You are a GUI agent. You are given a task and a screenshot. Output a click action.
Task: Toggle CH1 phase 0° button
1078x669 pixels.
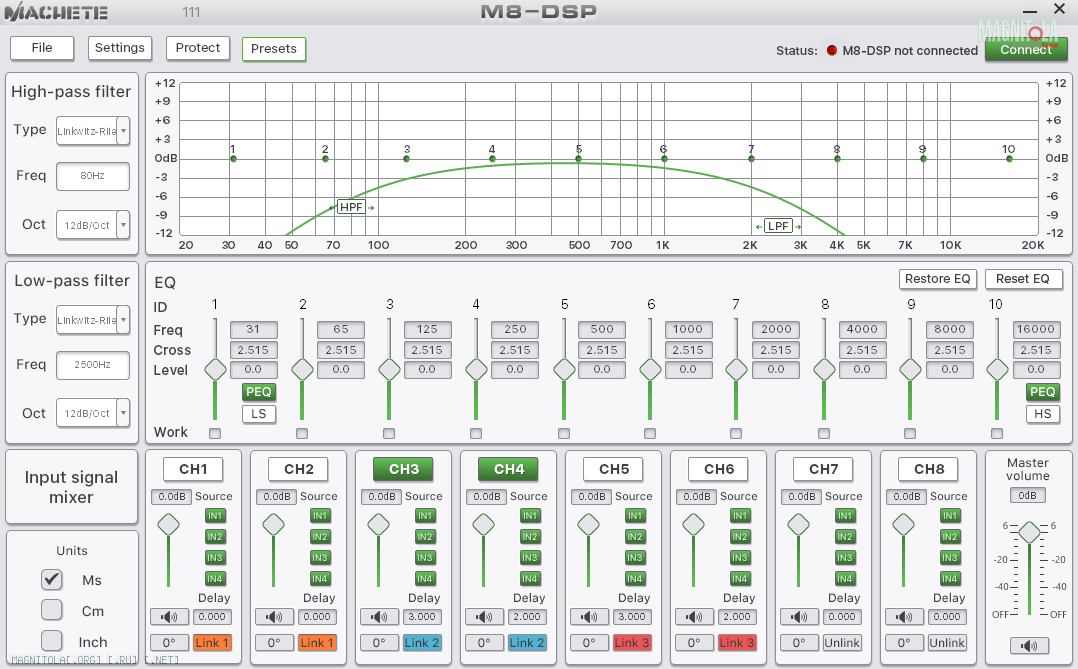169,643
